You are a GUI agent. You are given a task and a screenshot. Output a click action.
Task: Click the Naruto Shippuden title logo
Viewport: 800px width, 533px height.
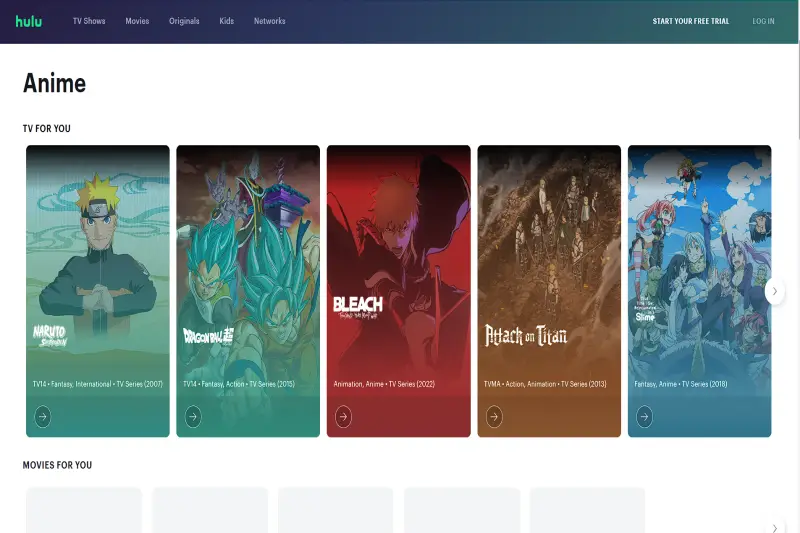click(x=50, y=336)
